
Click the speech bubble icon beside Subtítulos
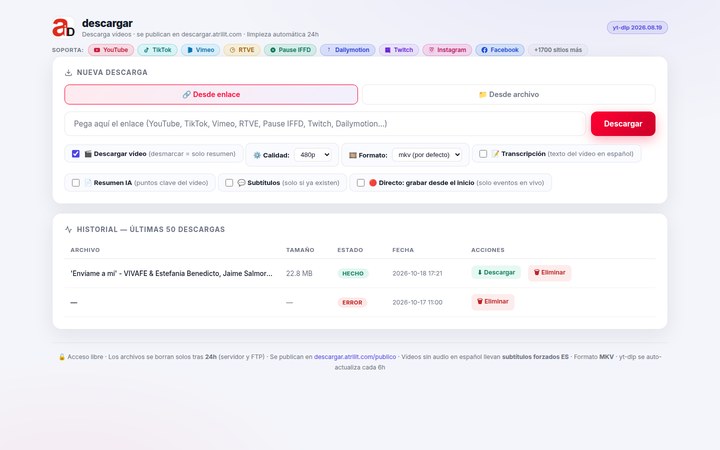click(x=241, y=183)
